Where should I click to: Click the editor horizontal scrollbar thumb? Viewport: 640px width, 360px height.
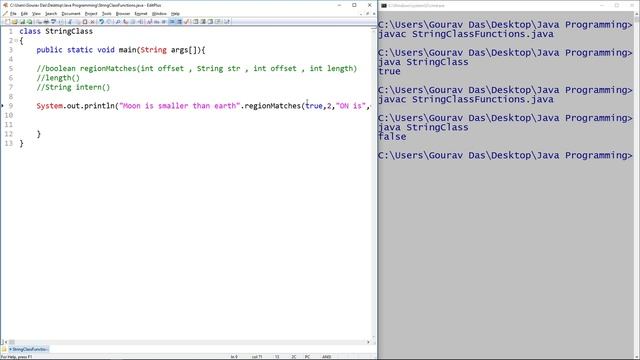12,342
